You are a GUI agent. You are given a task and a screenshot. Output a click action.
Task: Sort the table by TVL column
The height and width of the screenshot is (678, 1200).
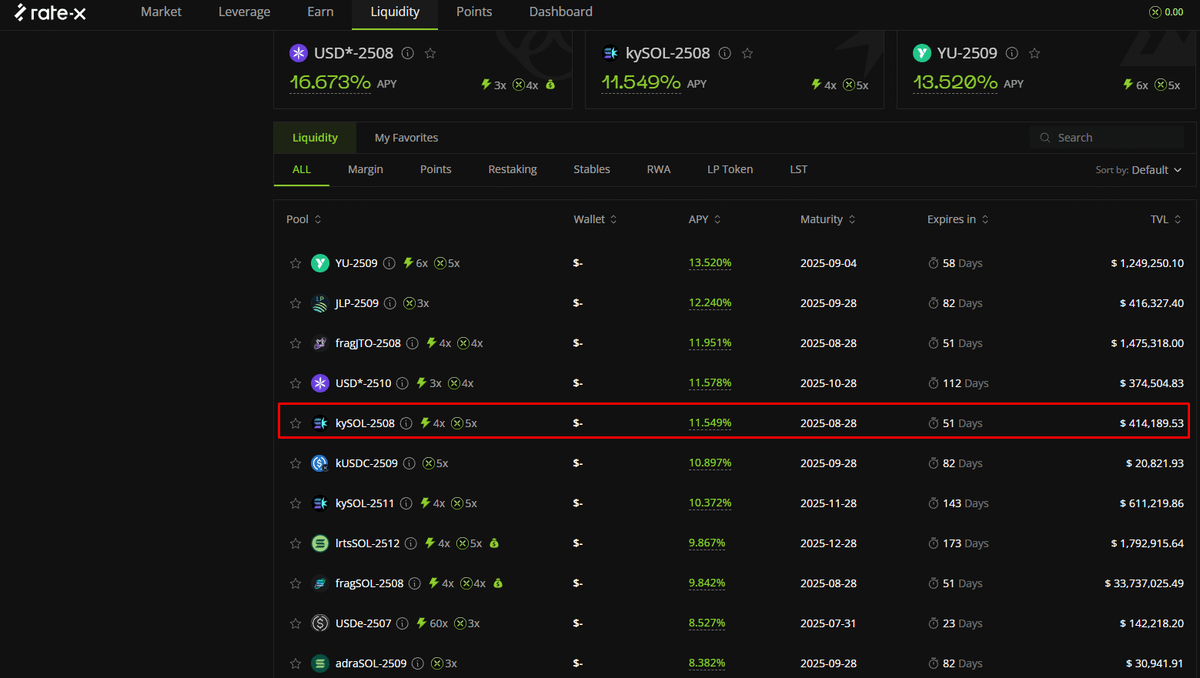1165,219
